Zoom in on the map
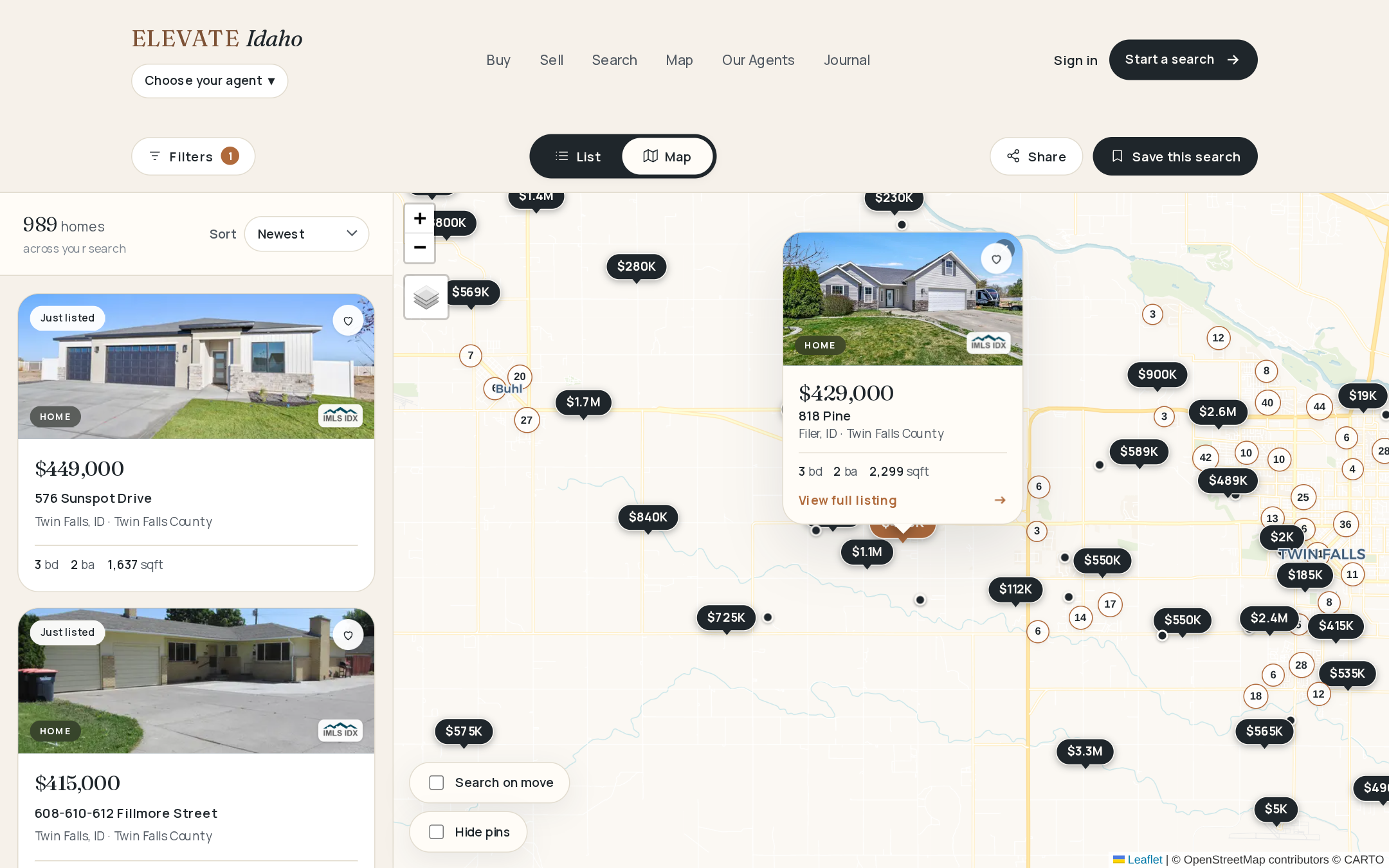The height and width of the screenshot is (868, 1389). click(x=419, y=219)
